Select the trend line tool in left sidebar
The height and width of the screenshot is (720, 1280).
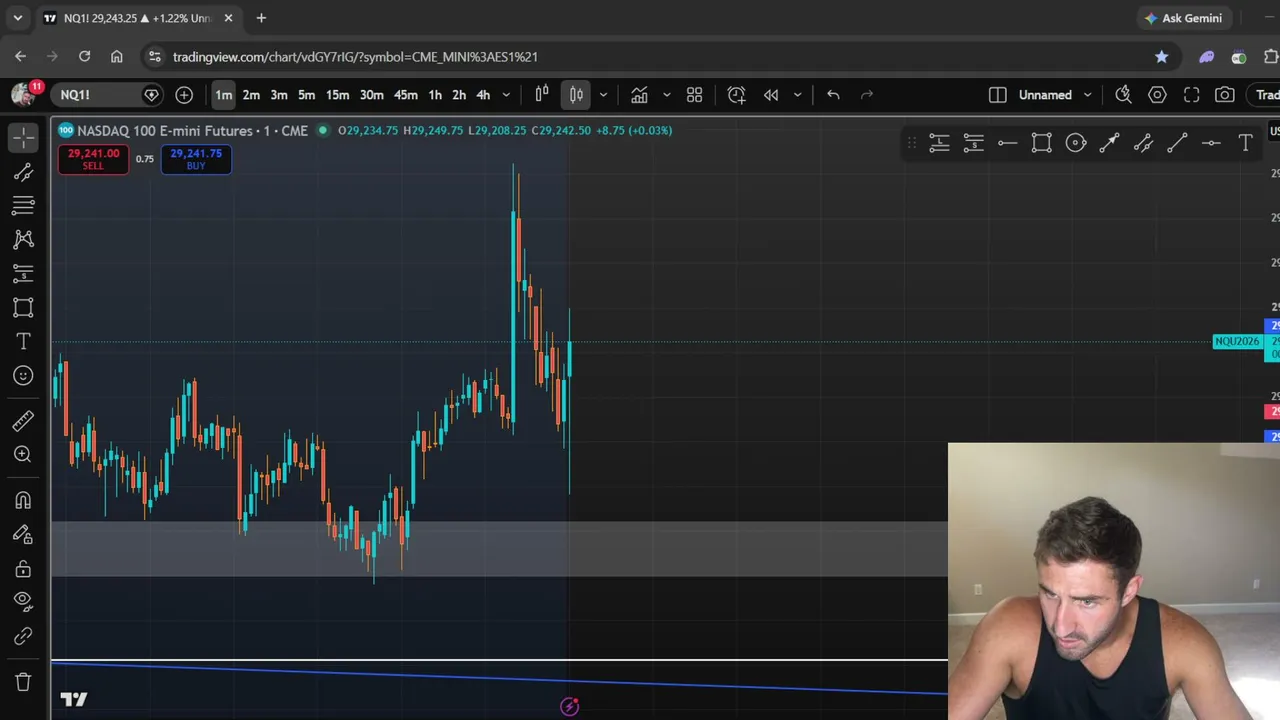click(23, 172)
